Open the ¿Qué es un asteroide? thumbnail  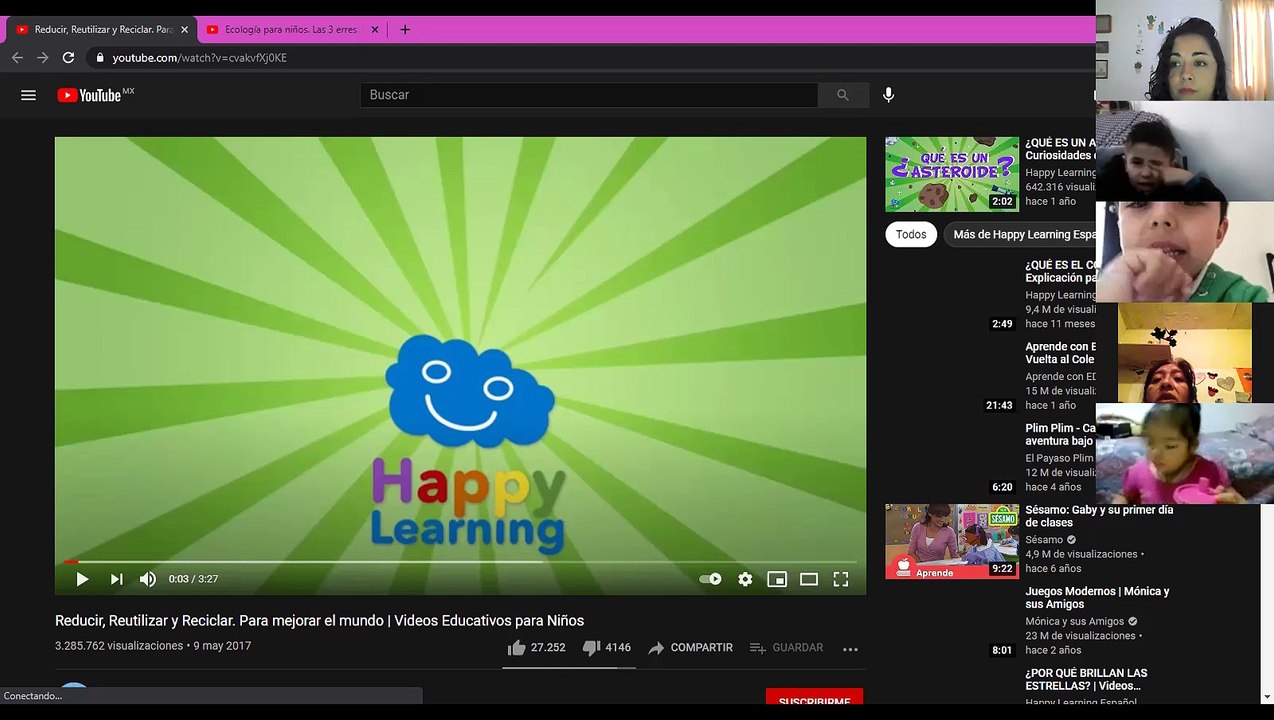click(952, 174)
